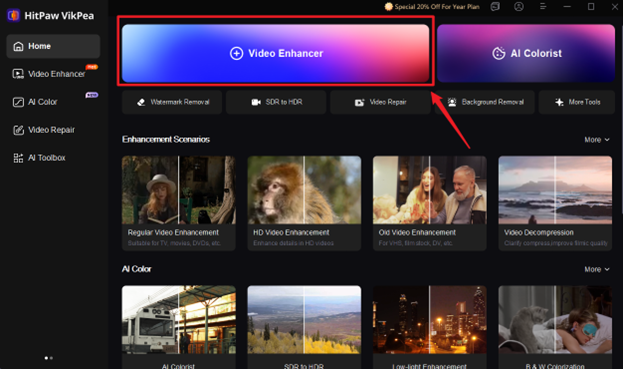Click the SDR to HDR camera icon
623x369 pixels.
pyautogui.click(x=256, y=102)
